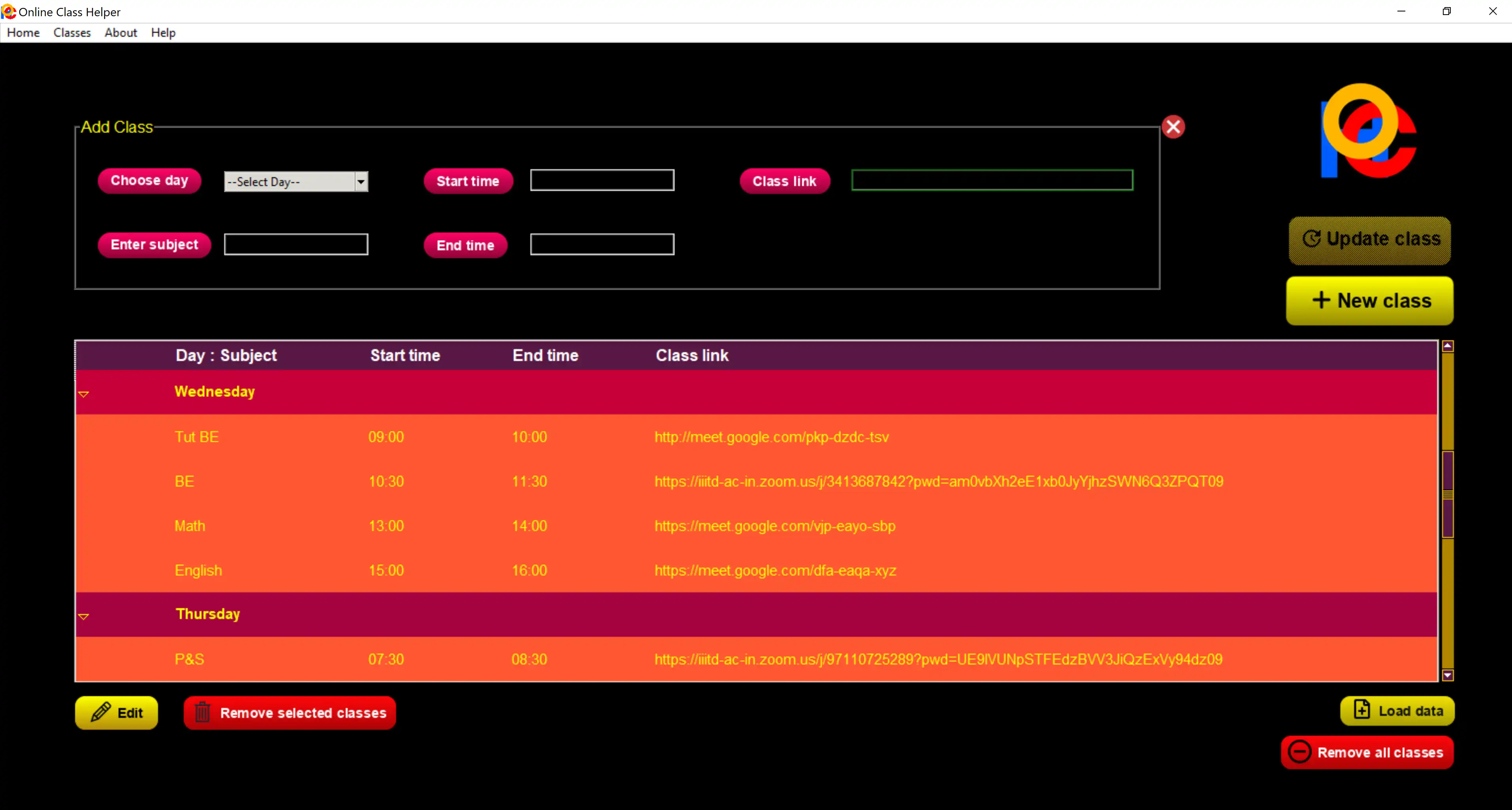This screenshot has width=1512, height=810.
Task: Click the Day : Subject column header
Action: (226, 355)
